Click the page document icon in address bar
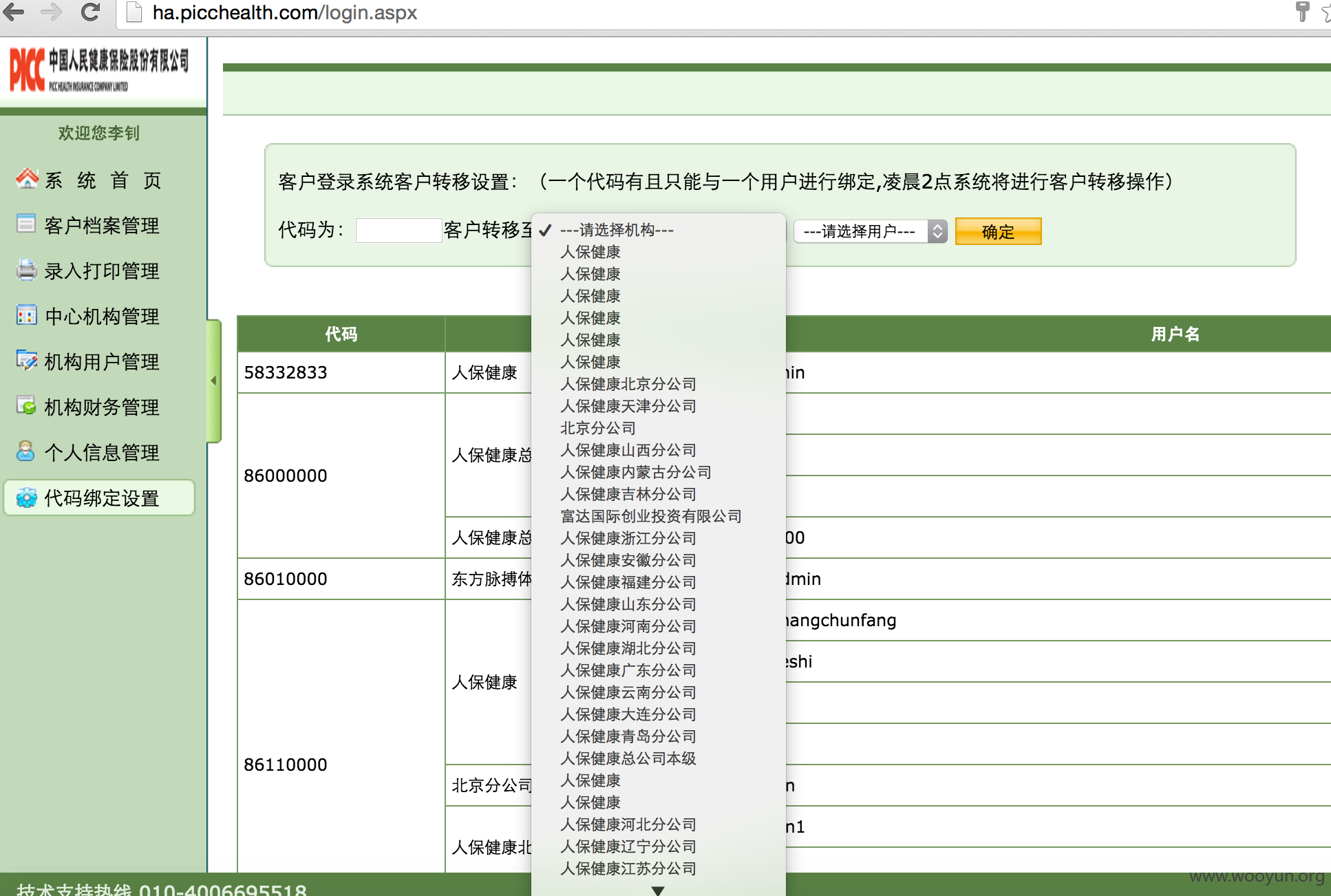 (x=135, y=12)
